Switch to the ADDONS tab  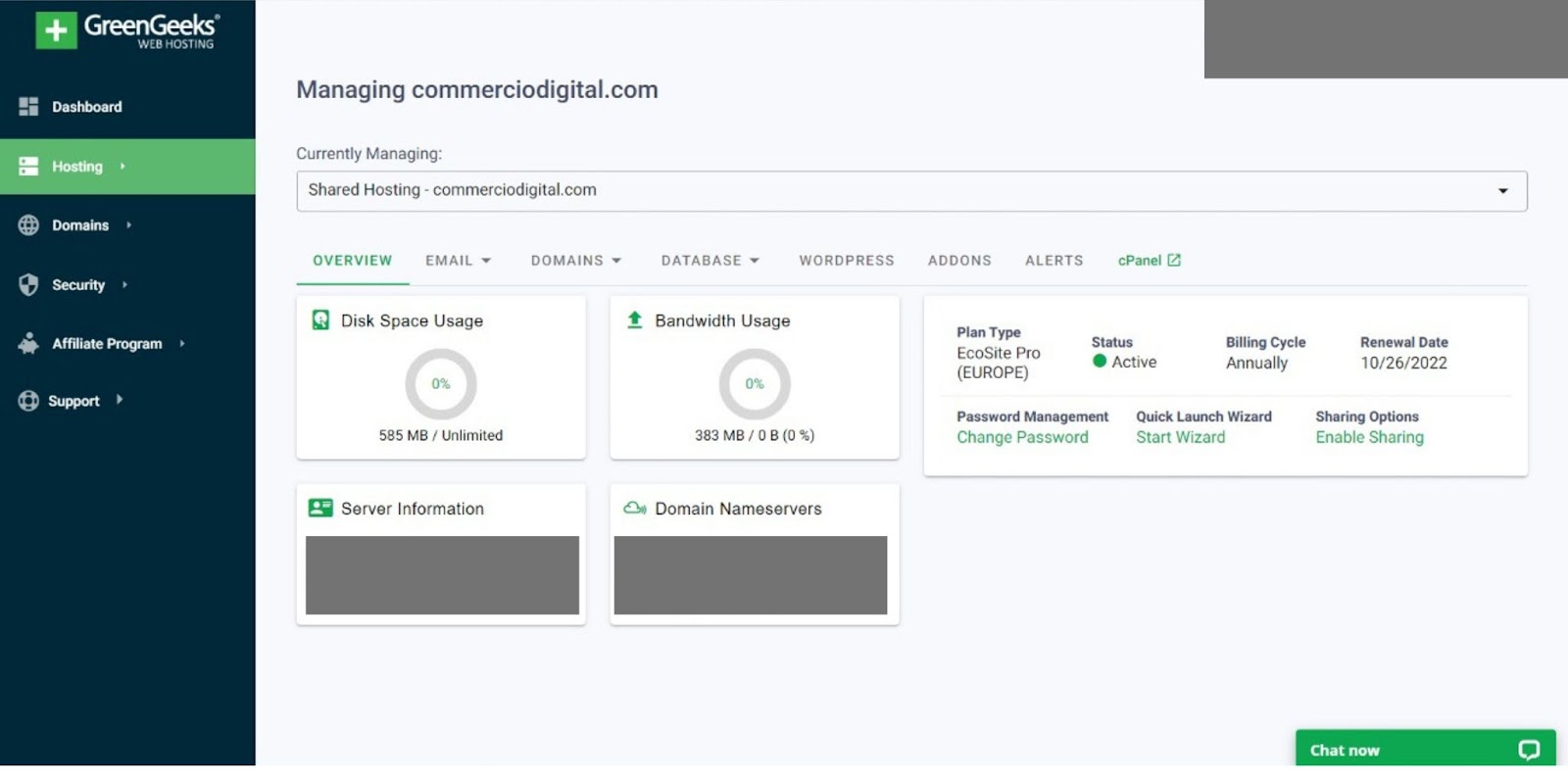(959, 261)
